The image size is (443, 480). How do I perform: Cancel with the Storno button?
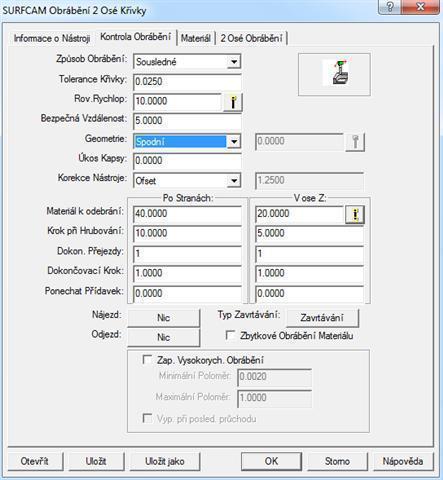pyautogui.click(x=337, y=461)
